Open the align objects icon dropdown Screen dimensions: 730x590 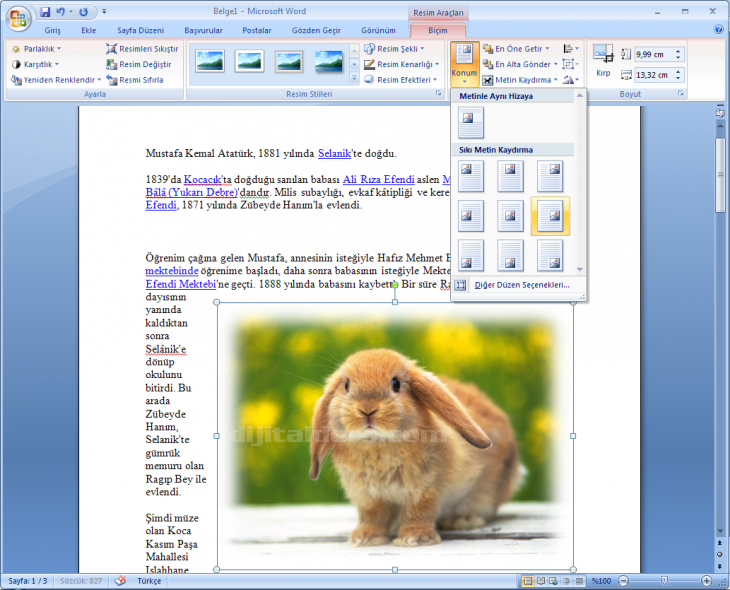tap(571, 49)
